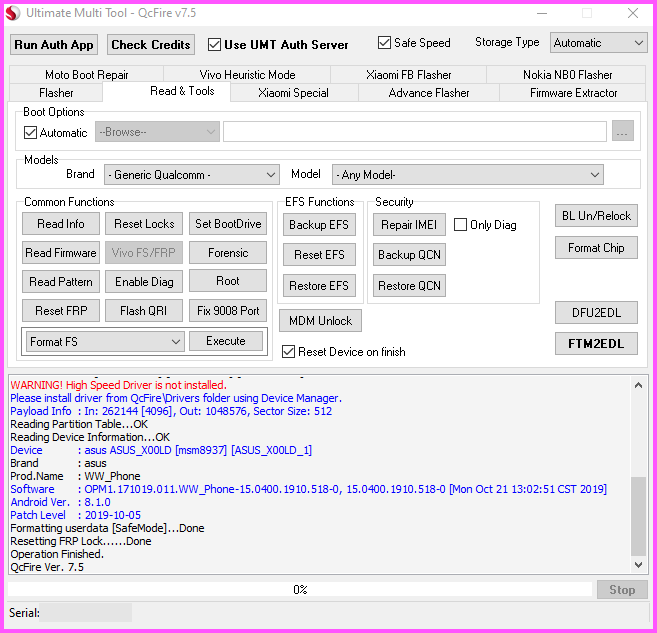Click the log scrollbar thumb

638,516
